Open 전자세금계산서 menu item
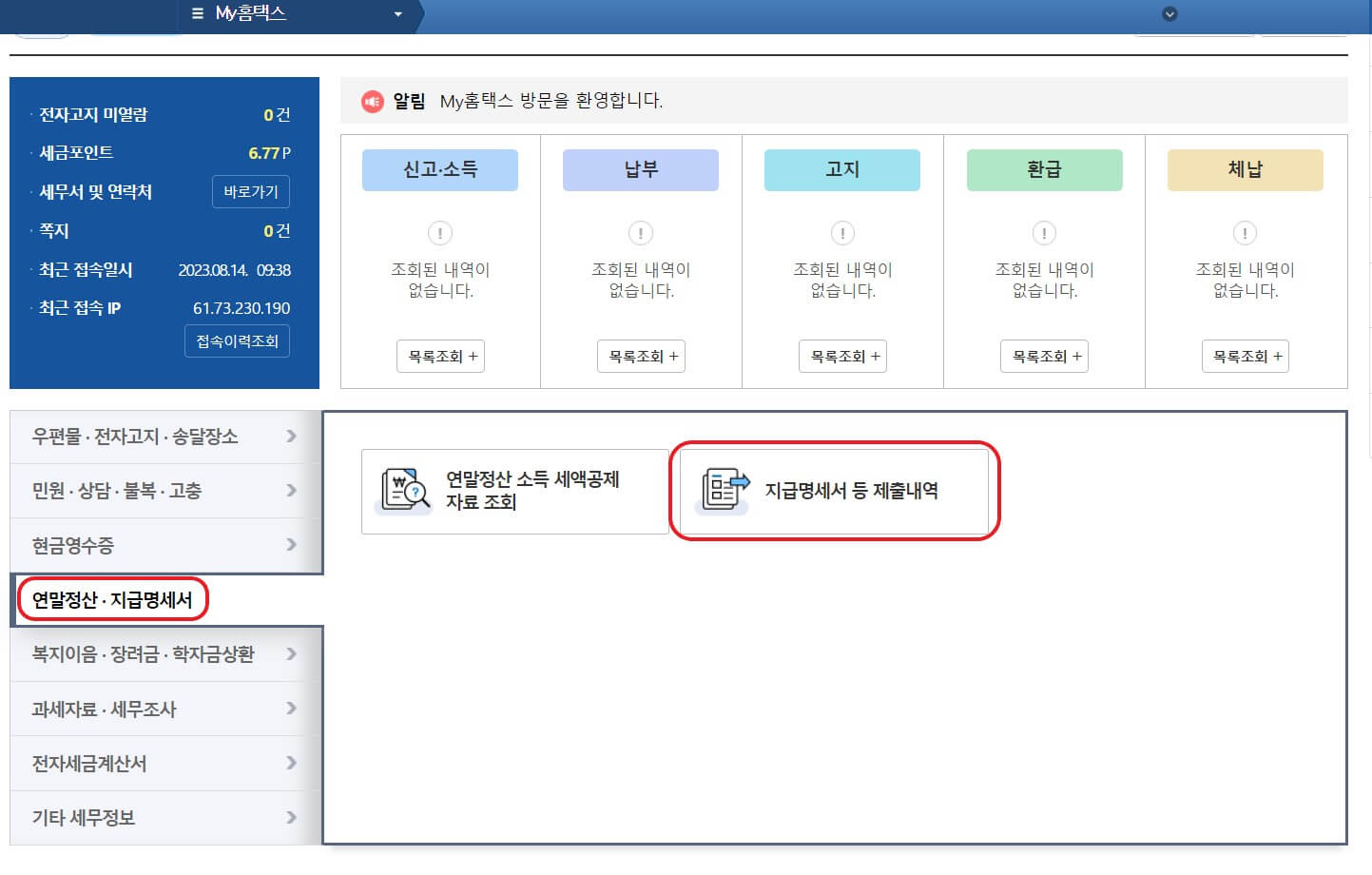Viewport: 1372px width, 875px height. coord(166,764)
